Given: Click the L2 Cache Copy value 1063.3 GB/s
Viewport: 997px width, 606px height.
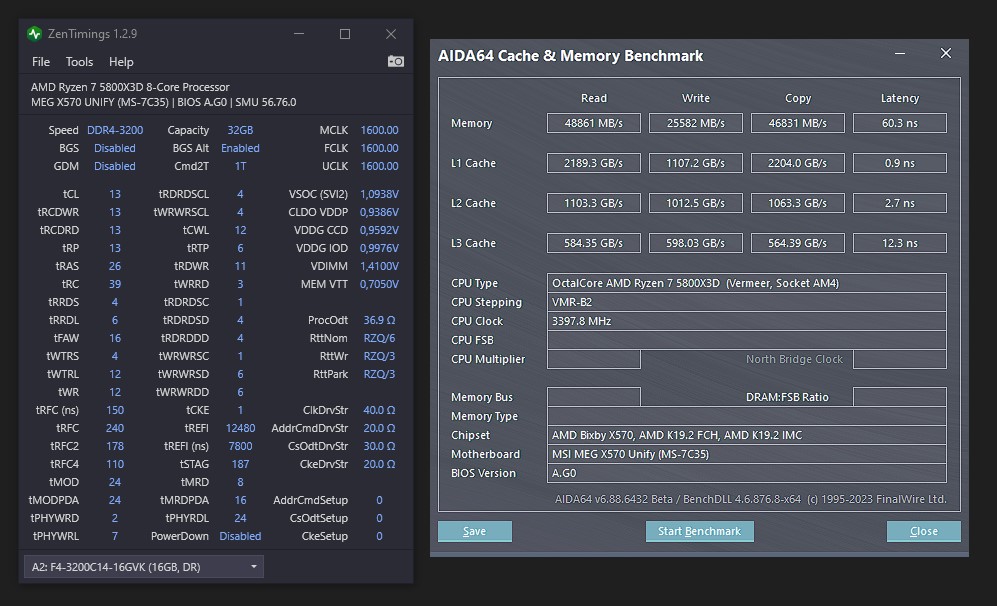Looking at the screenshot, I should click(797, 203).
